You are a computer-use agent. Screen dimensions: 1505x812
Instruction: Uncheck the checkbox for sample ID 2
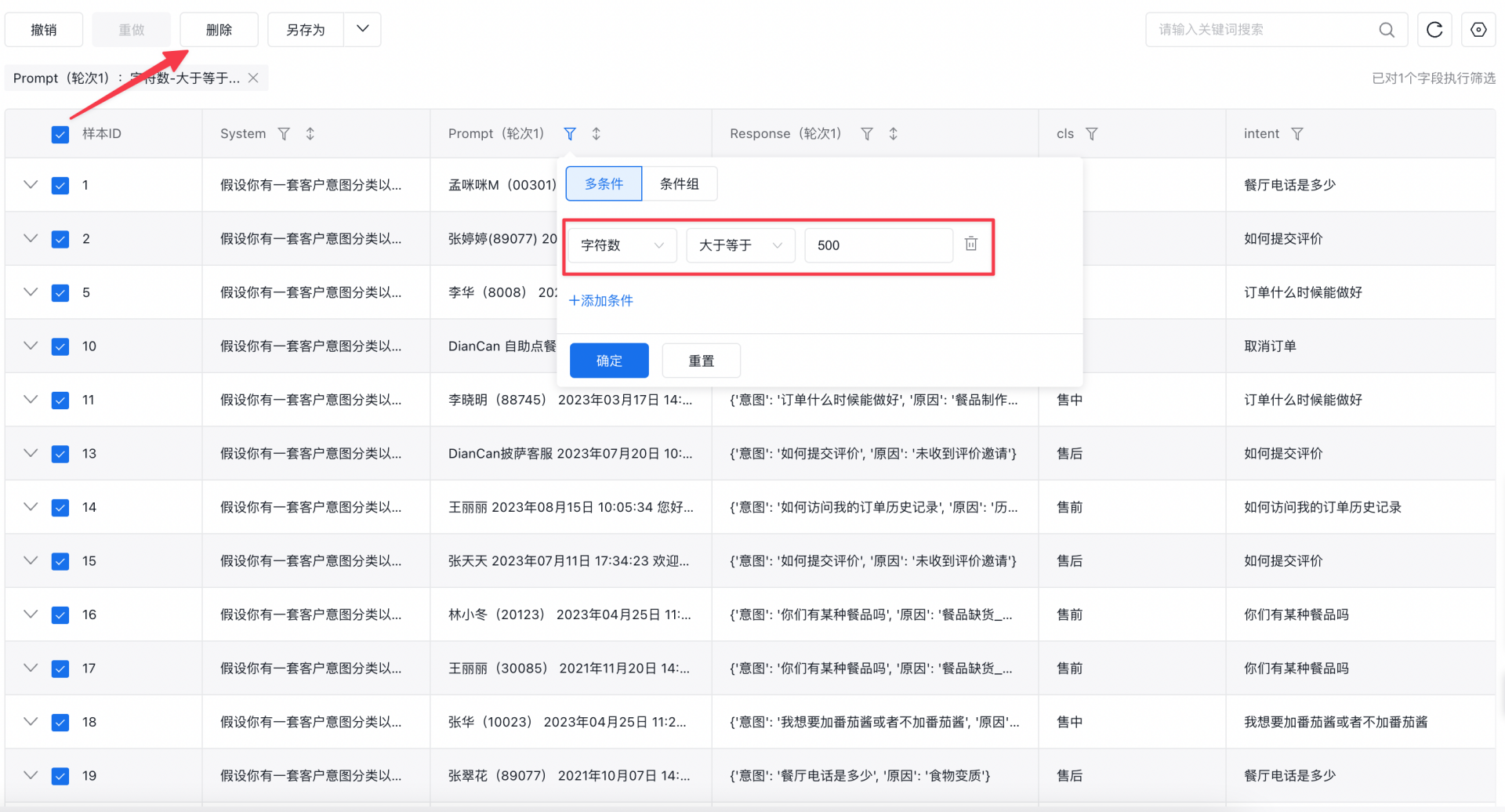[60, 239]
